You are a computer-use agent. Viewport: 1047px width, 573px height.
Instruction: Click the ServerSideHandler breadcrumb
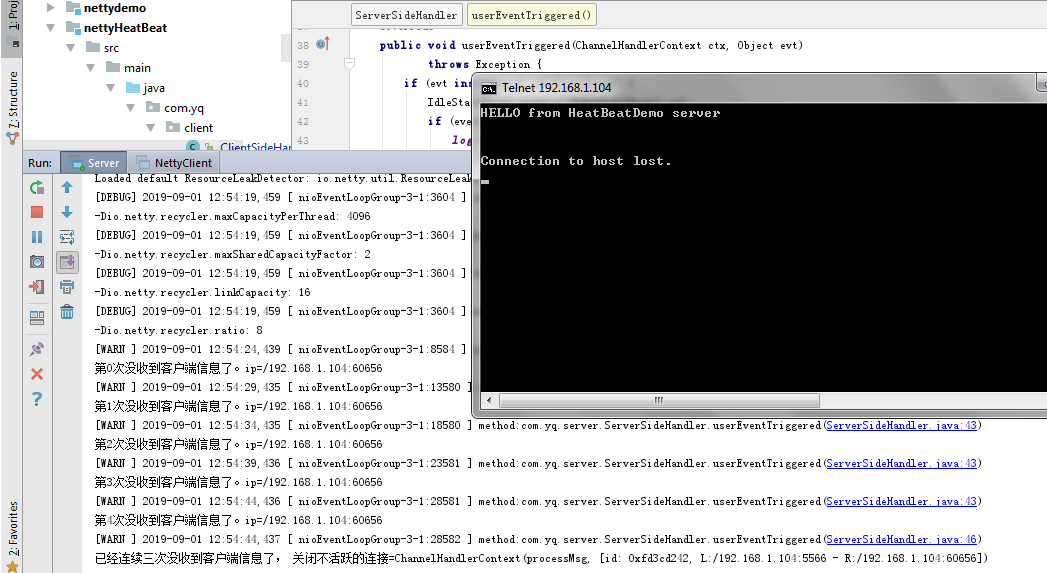click(406, 15)
